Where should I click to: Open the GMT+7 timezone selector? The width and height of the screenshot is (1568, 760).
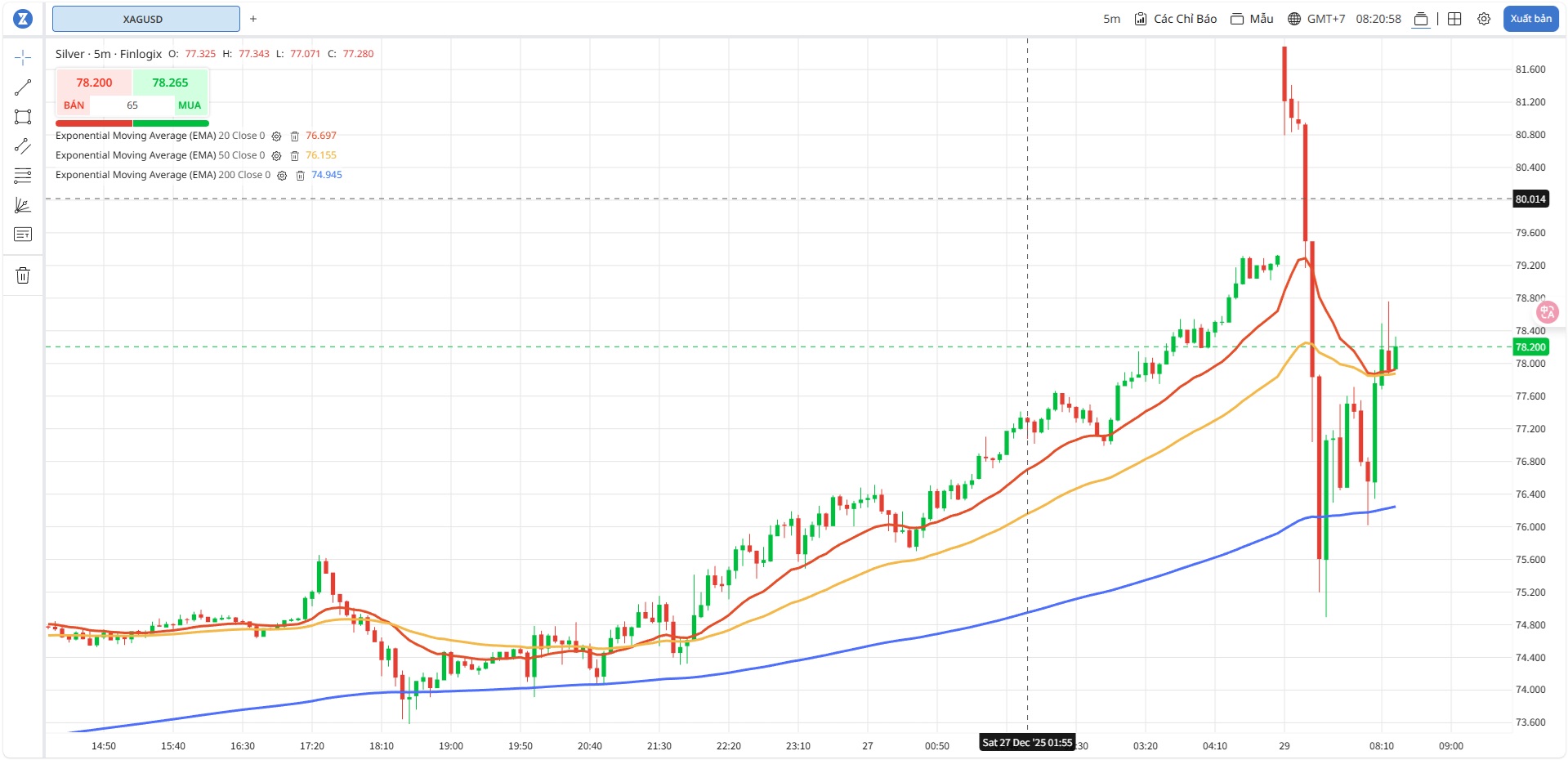click(1316, 19)
